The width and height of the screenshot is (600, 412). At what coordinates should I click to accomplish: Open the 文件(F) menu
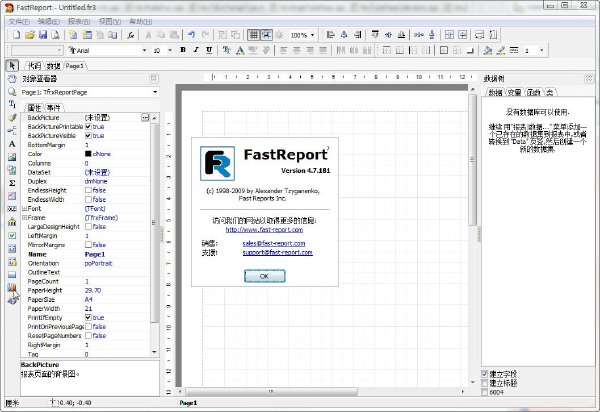(19, 22)
